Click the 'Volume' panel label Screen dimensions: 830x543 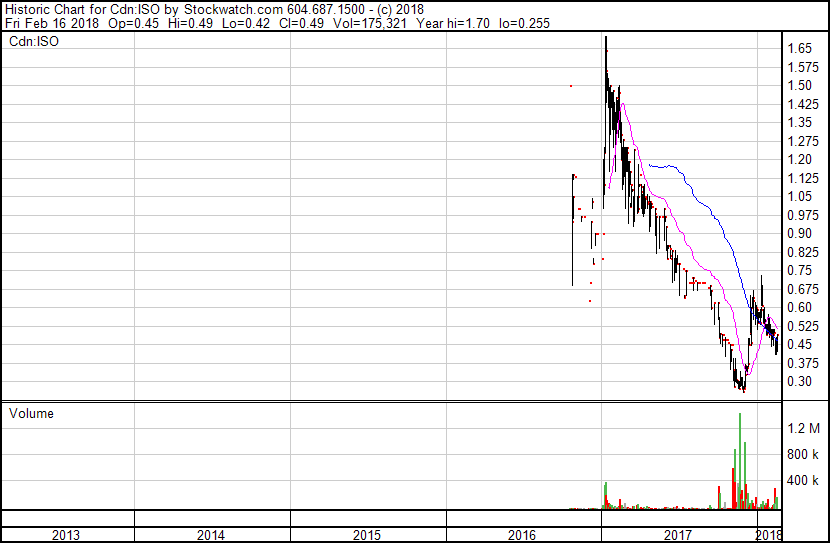(31, 413)
